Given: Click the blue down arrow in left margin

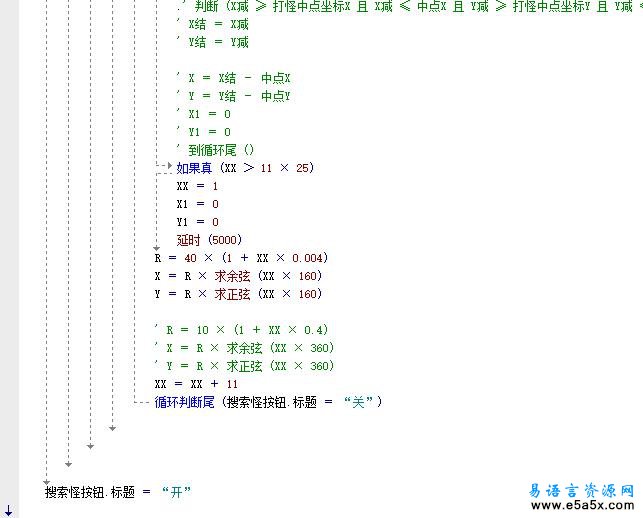Looking at the screenshot, I should coord(8,511).
